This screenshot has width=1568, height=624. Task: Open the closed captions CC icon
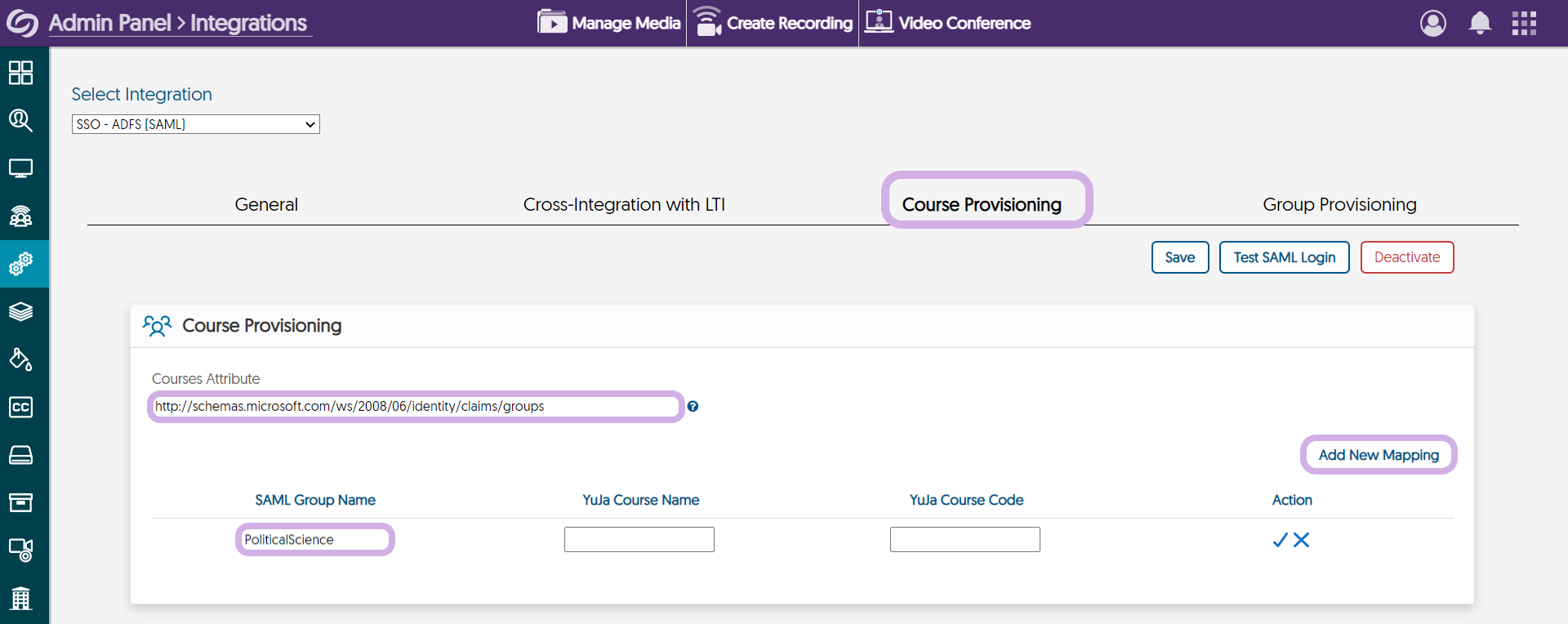click(x=20, y=407)
